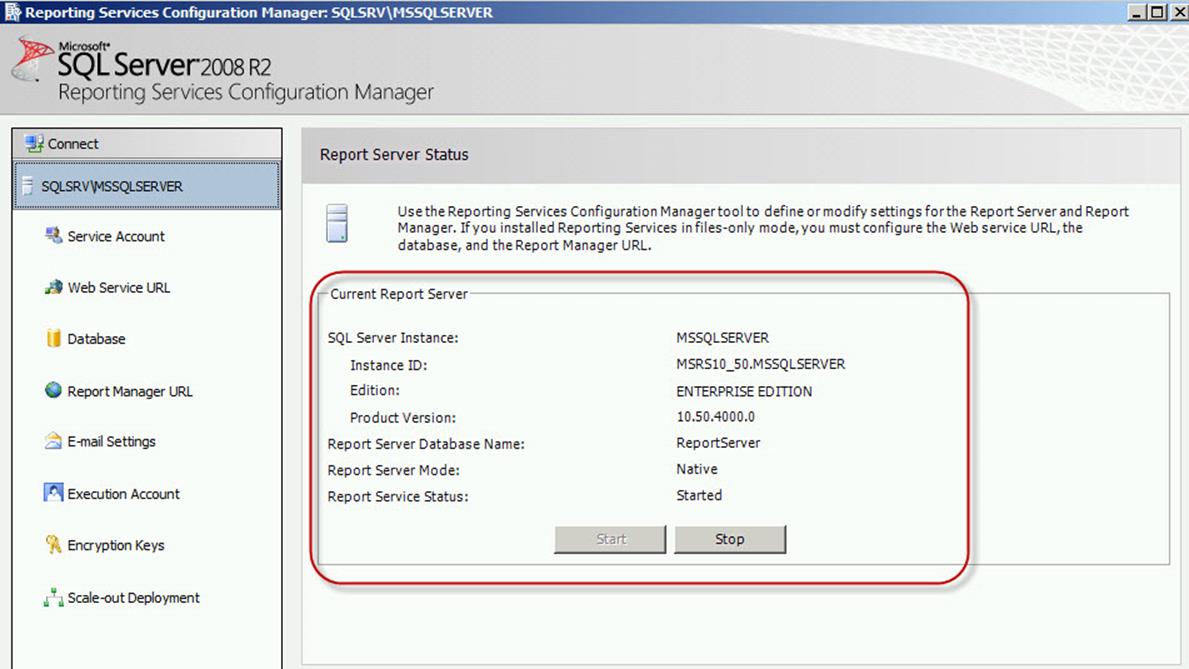Click the SQL Server Instance label
Image resolution: width=1189 pixels, height=669 pixels.
pos(393,338)
